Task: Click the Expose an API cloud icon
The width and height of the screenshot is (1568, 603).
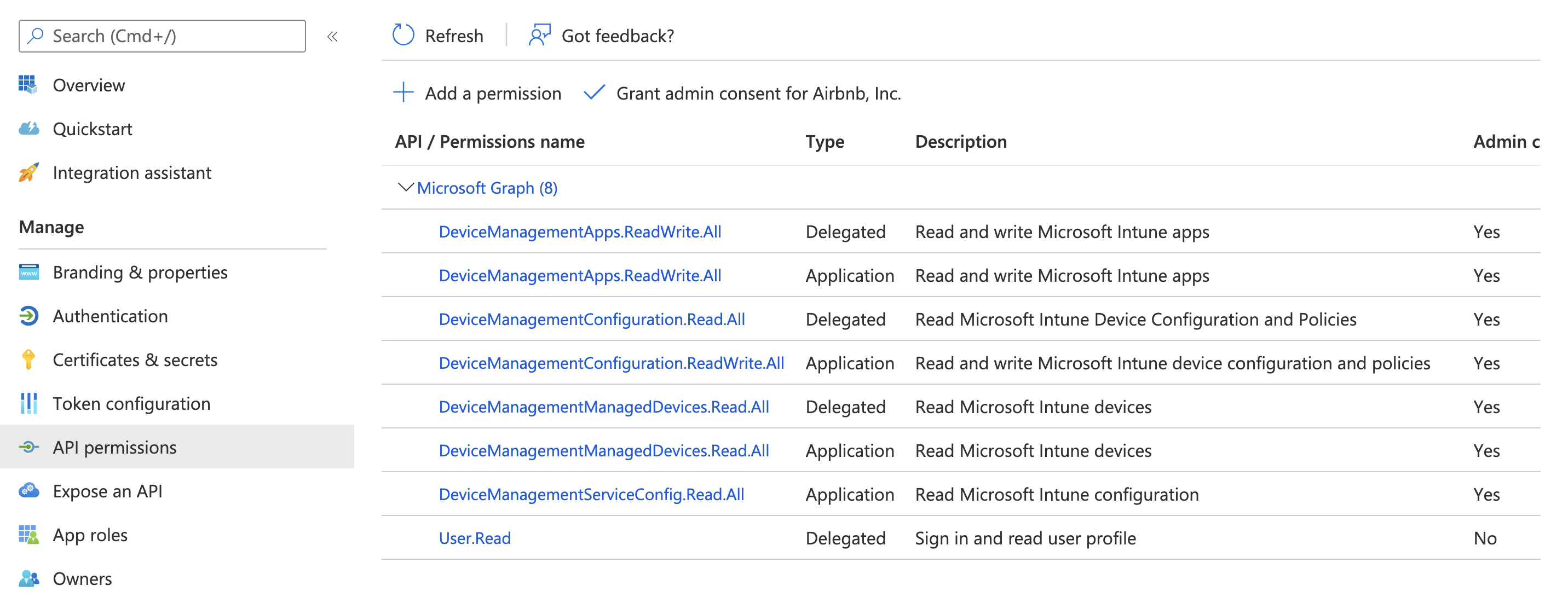Action: (28, 491)
